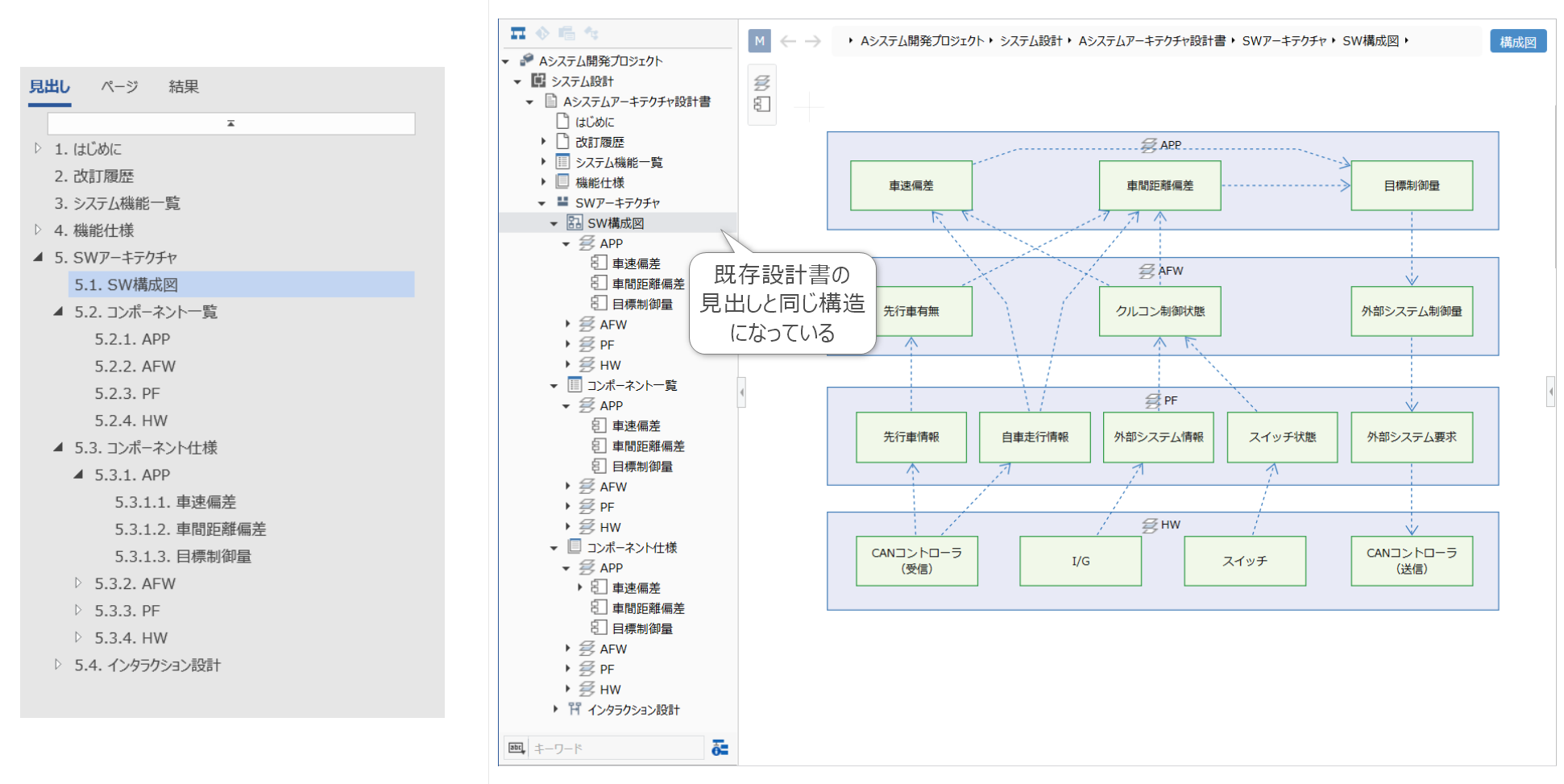Open SWアーキテクチャ in the breadcrumb path

pos(1284,41)
